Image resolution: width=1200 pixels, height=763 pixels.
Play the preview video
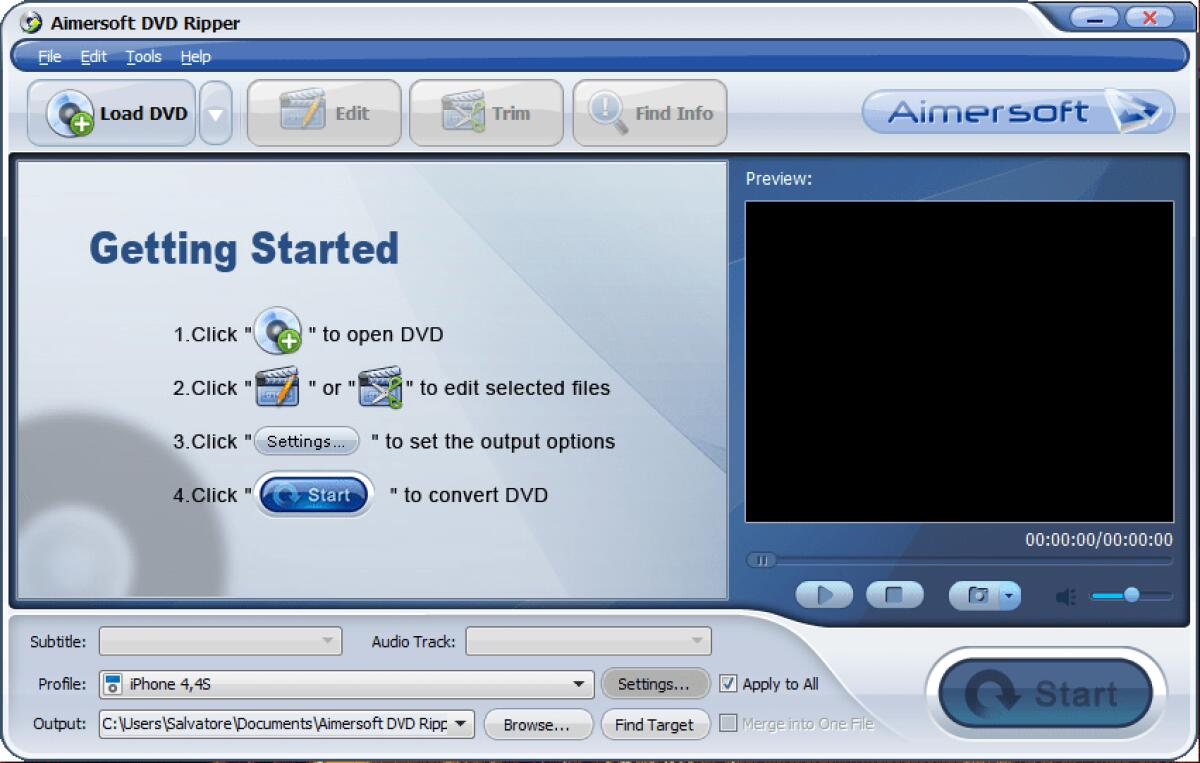tap(823, 594)
